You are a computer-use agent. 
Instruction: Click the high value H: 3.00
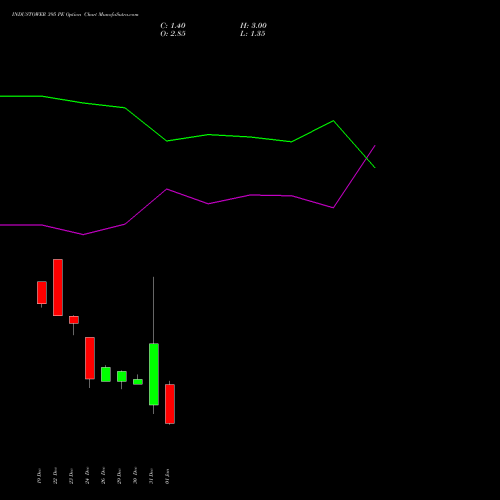click(x=253, y=26)
